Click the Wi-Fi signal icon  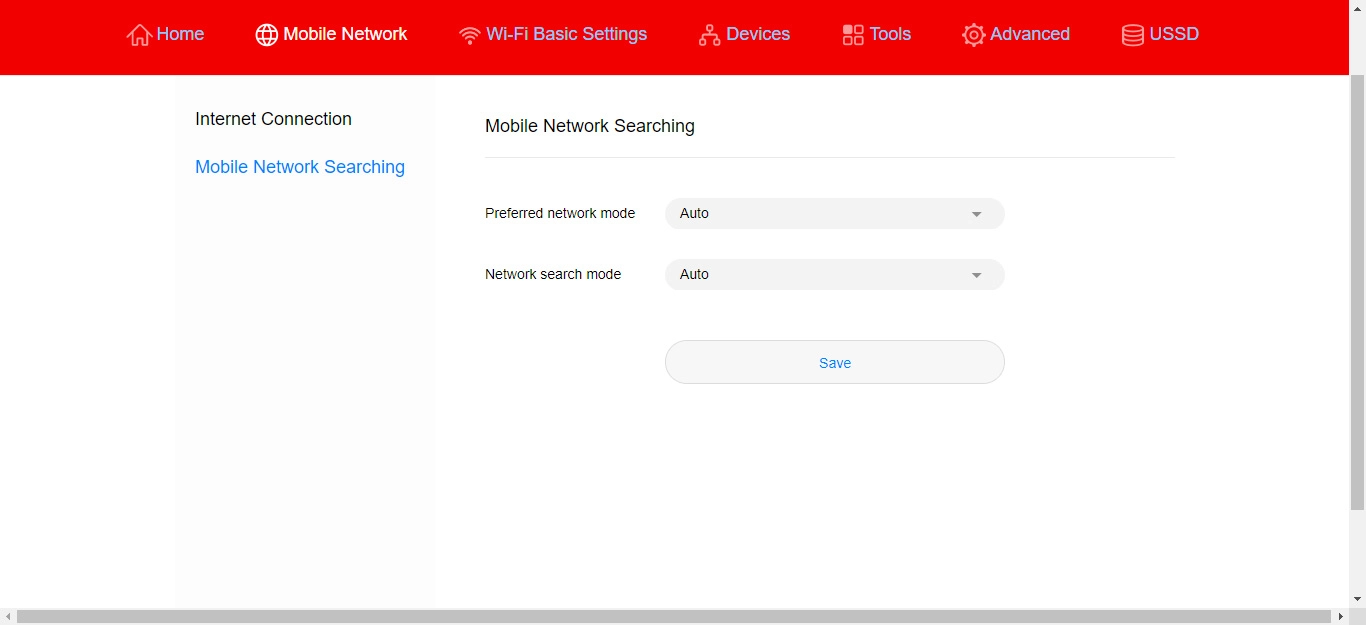pos(469,35)
